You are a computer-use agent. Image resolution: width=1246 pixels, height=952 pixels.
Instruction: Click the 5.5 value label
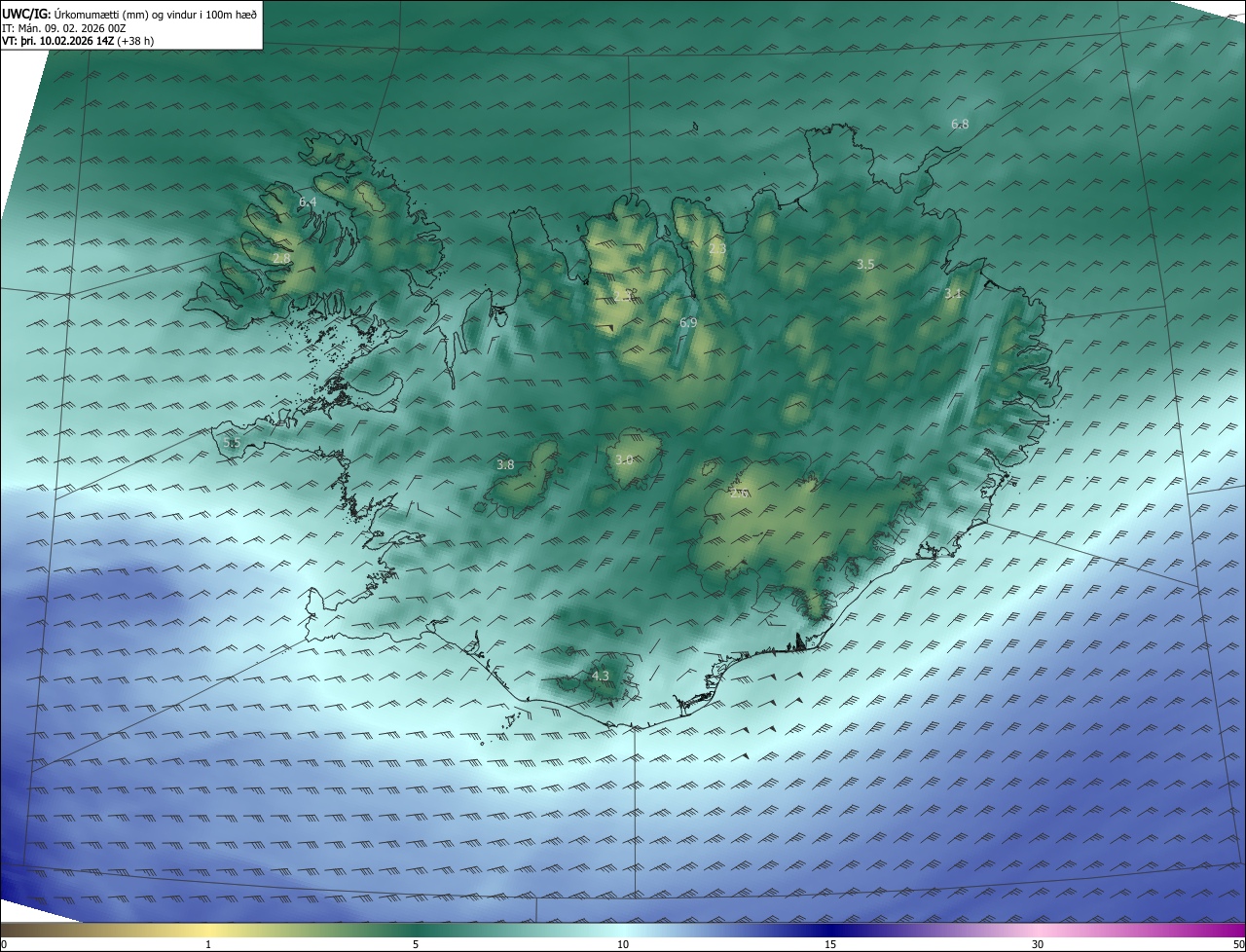tap(232, 442)
